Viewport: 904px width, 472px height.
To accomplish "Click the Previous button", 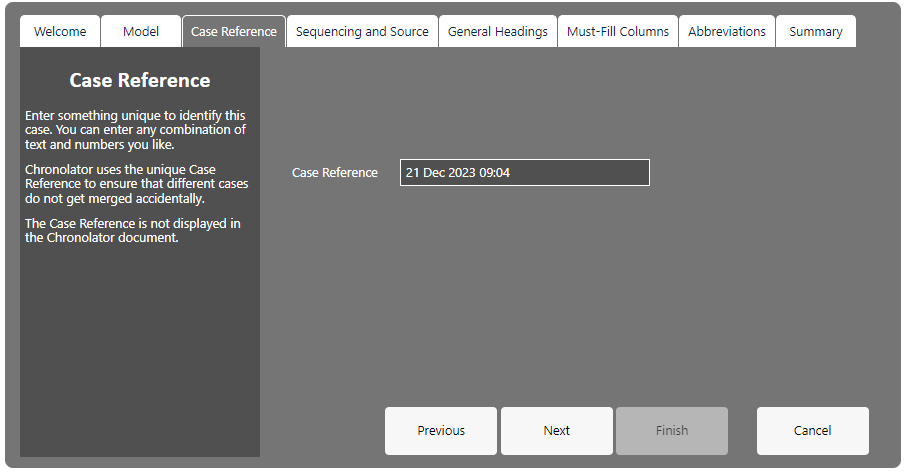I will tap(440, 431).
